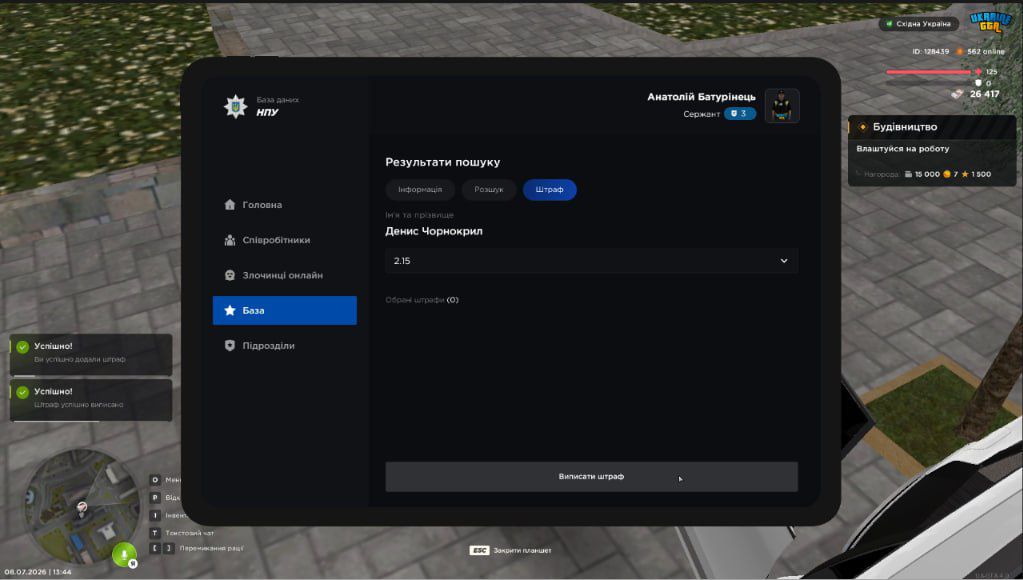Click the masked face icon beside Злочинці онлайн

click(x=230, y=275)
